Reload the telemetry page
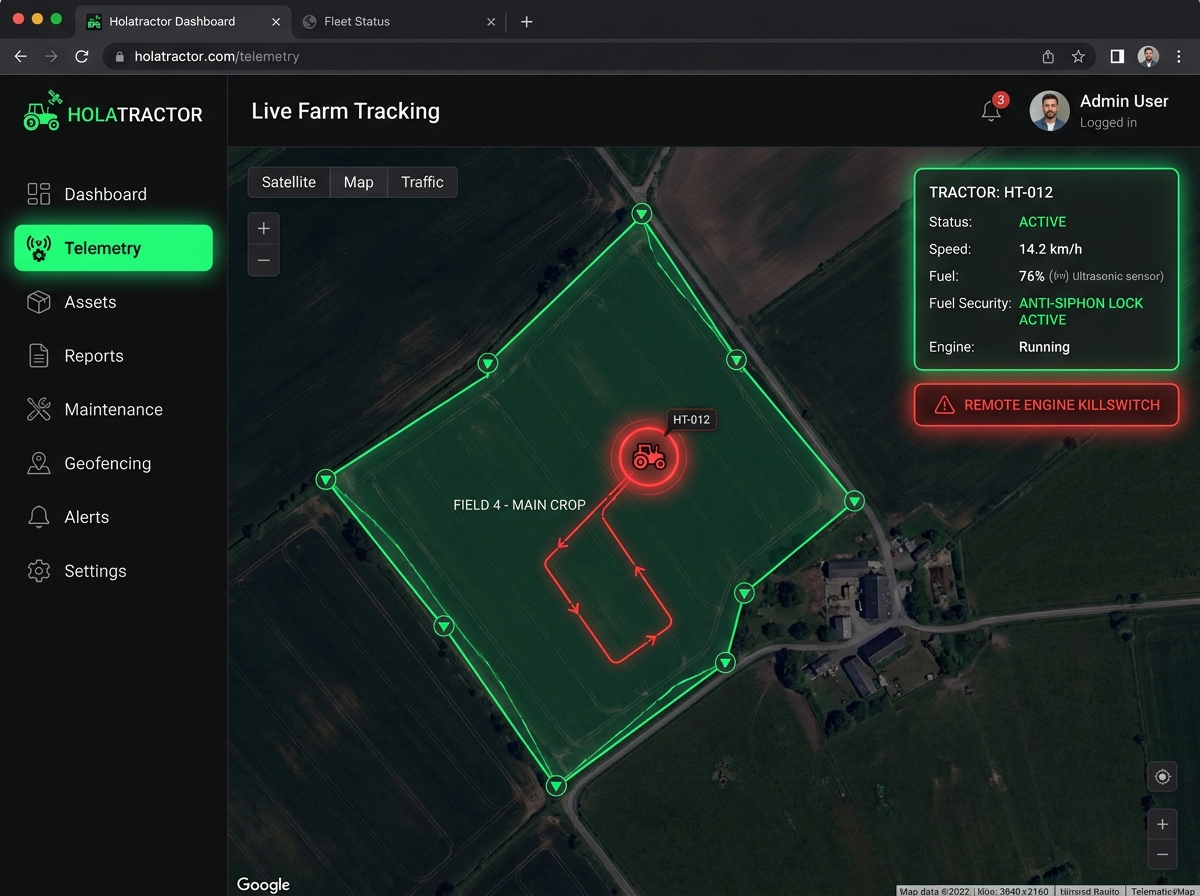 tap(82, 57)
